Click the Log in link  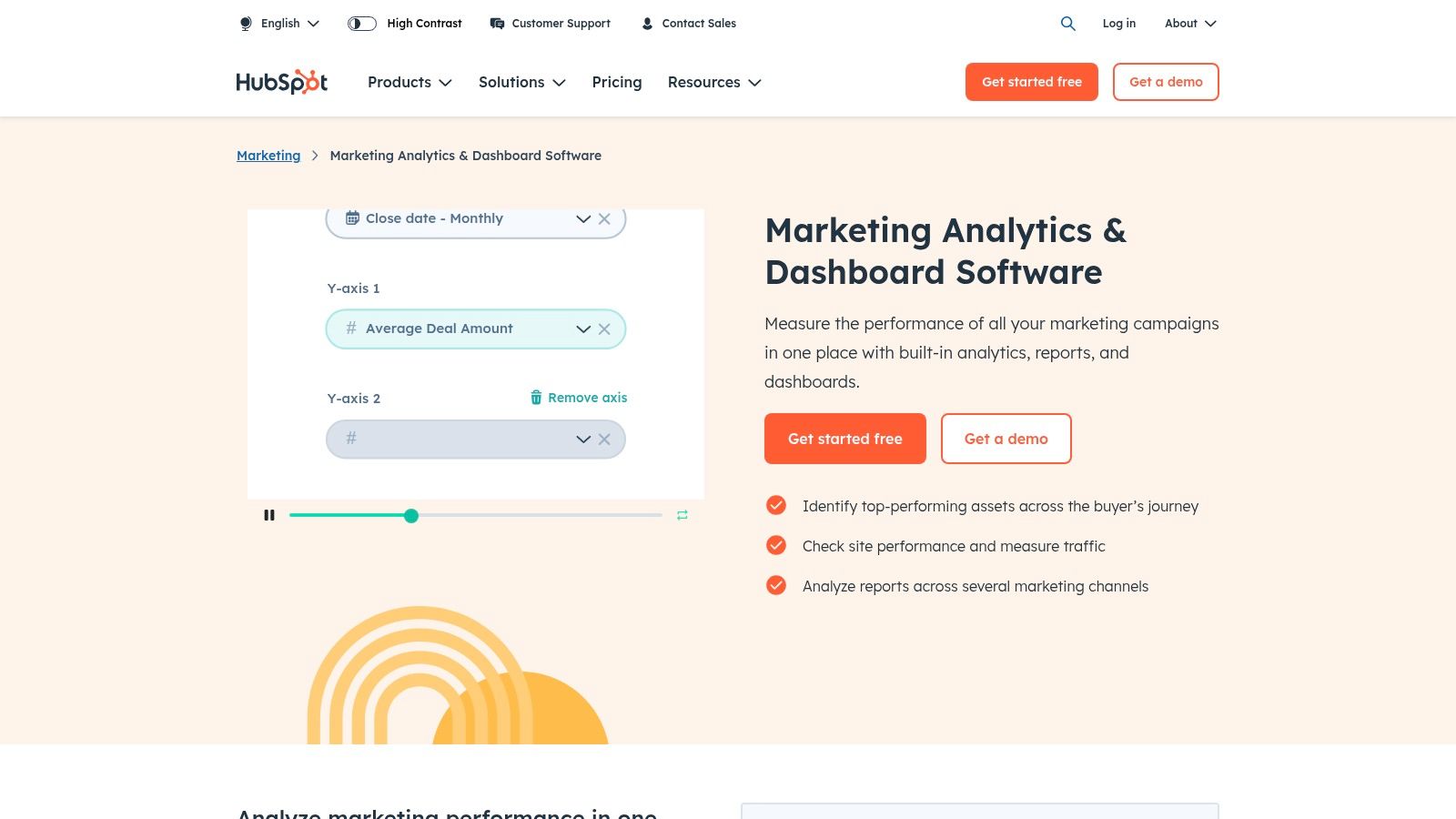click(1119, 24)
